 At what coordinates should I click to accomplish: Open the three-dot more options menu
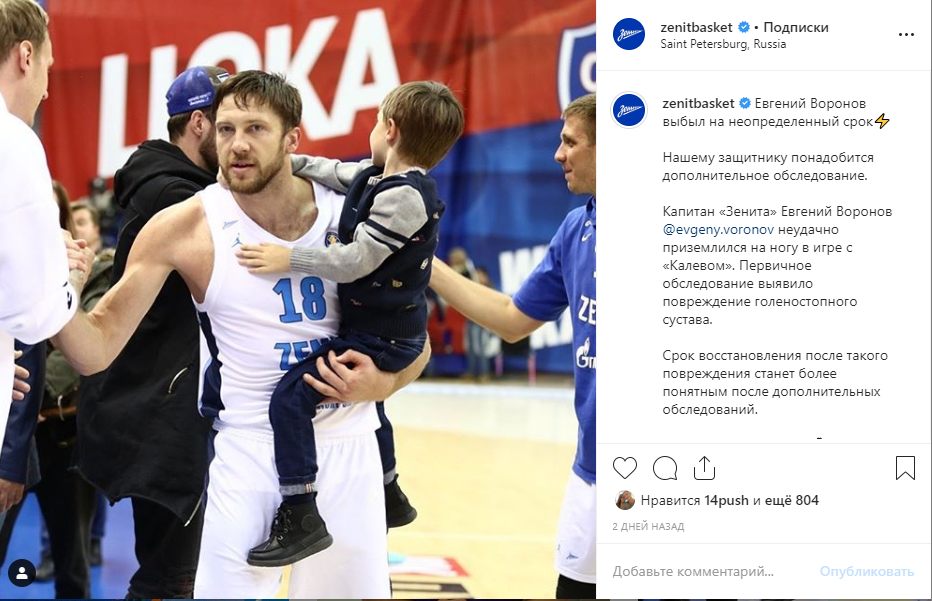click(x=906, y=34)
